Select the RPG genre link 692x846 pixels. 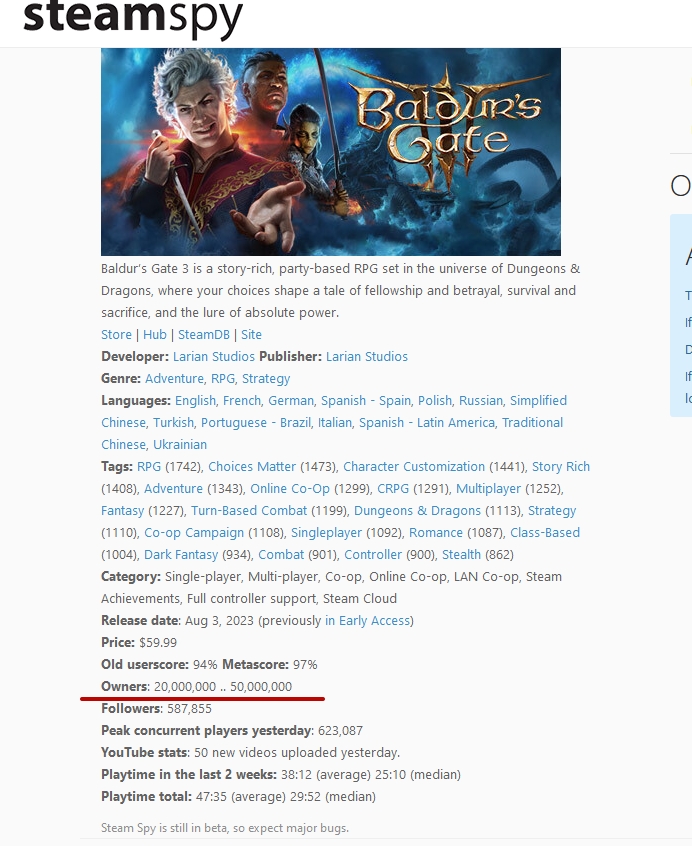point(223,379)
